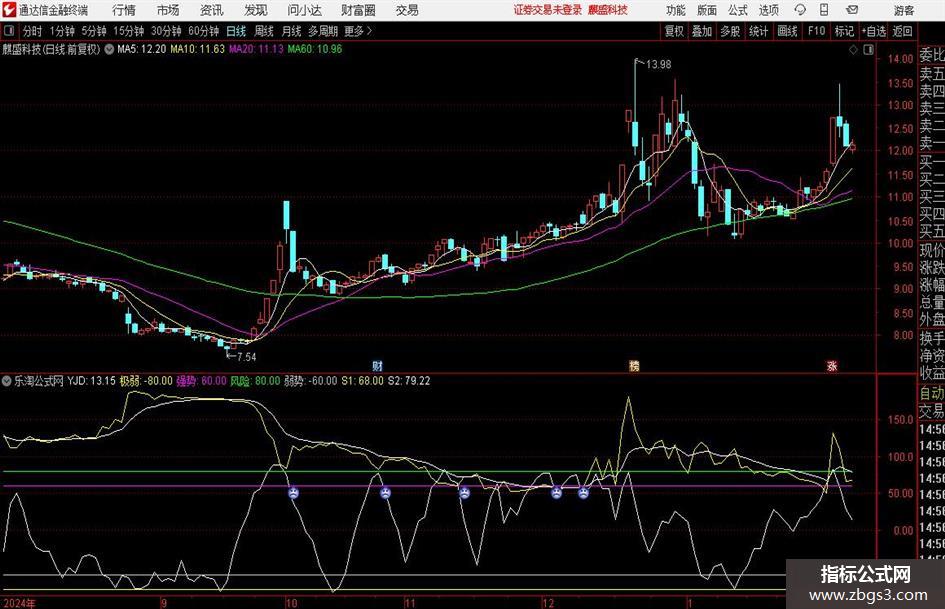Image resolution: width=945 pixels, height=609 pixels.
Task: Click the 7.54 low price label
Action: [246, 357]
